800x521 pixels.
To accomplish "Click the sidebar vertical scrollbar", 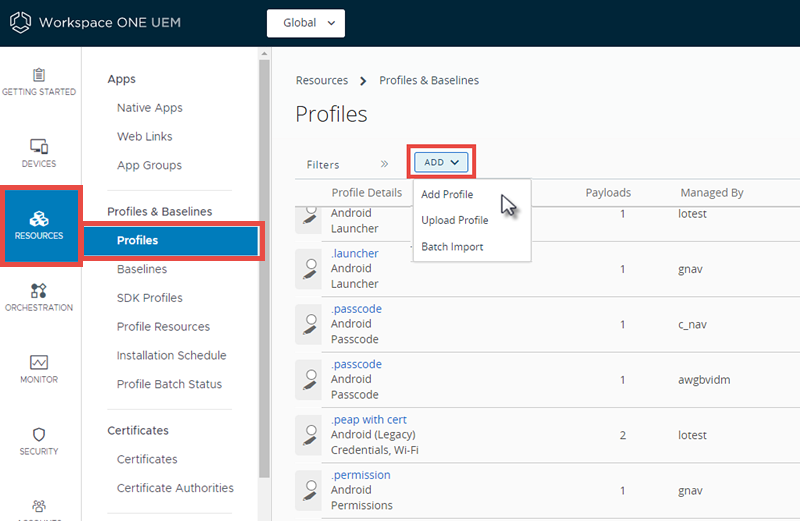I will click(x=264, y=269).
